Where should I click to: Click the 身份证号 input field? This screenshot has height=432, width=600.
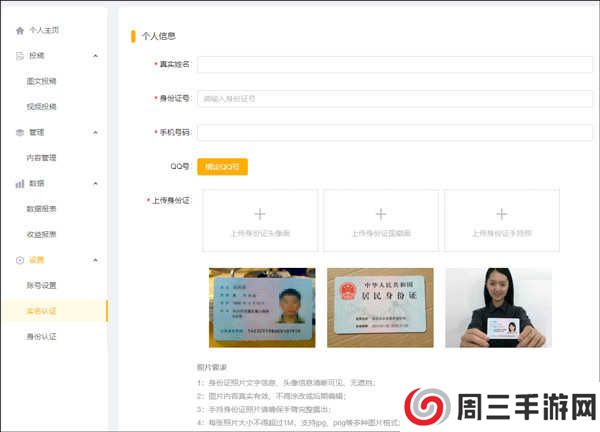pyautogui.click(x=395, y=98)
